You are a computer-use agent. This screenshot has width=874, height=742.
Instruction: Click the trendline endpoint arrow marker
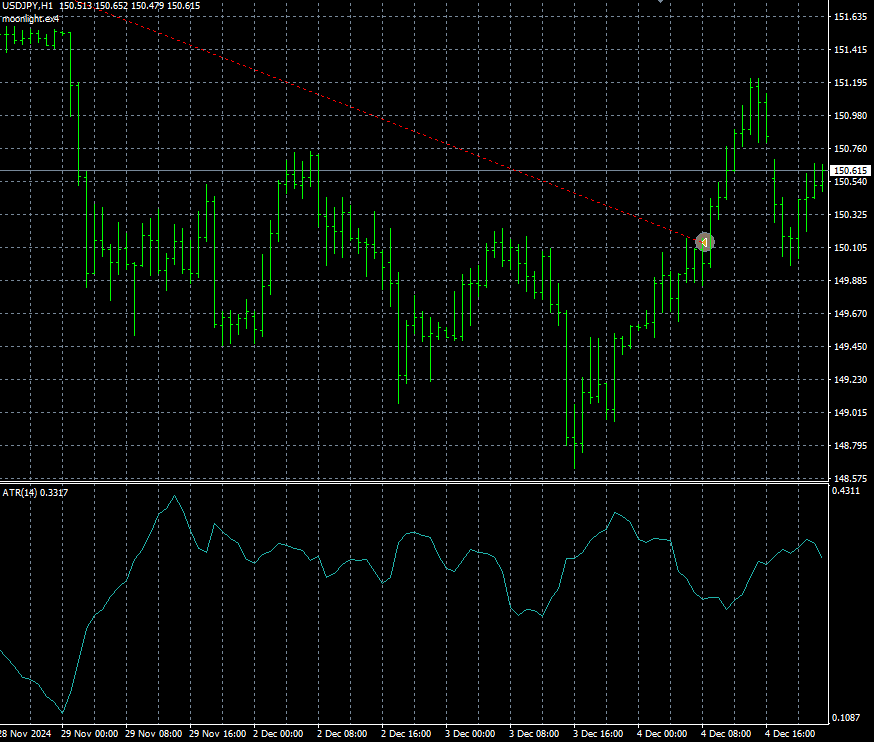tap(705, 243)
